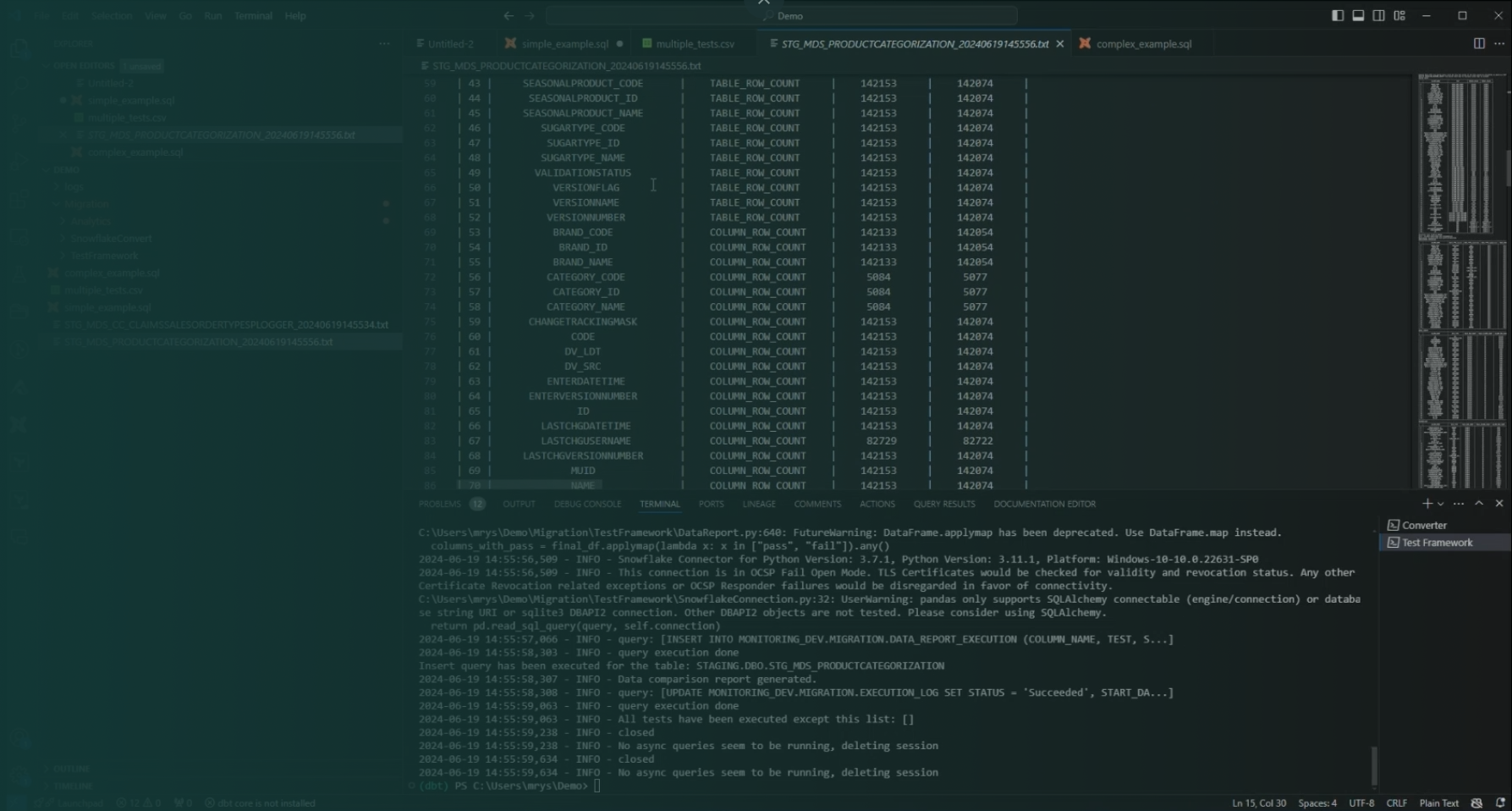
Task: Click the Split Editor Right icon
Action: pos(1479,43)
